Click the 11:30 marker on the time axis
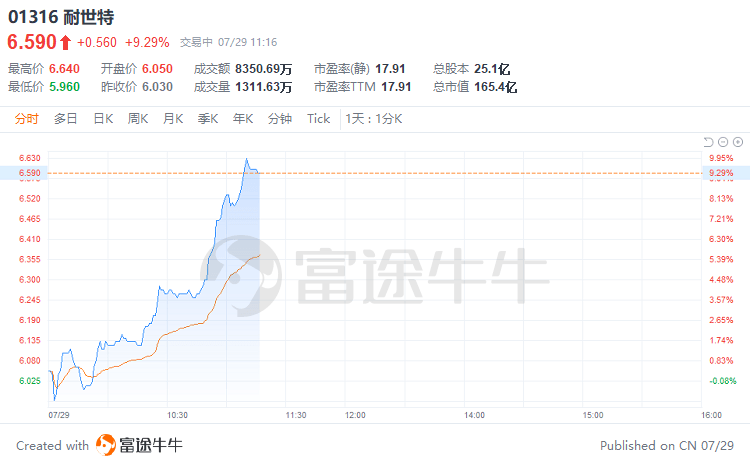This screenshot has width=750, height=466. click(296, 415)
